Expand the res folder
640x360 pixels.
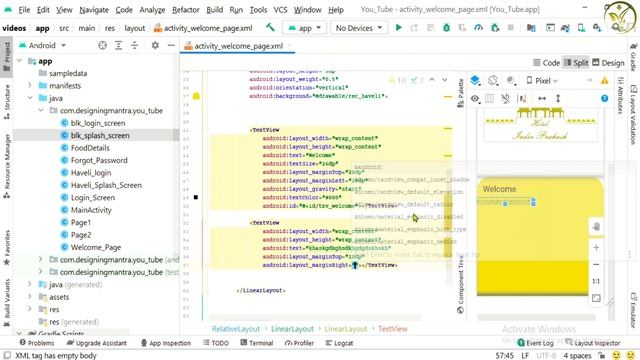[x=30, y=309]
